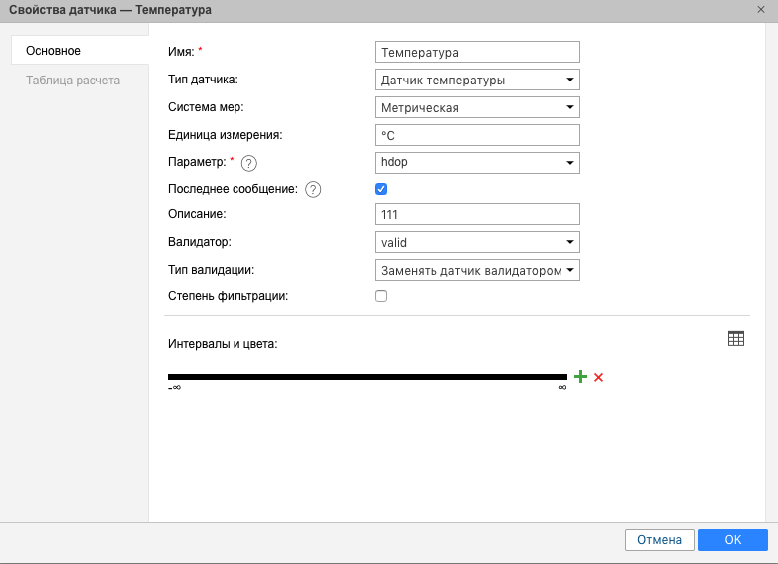Click the Имя input field

(477, 53)
